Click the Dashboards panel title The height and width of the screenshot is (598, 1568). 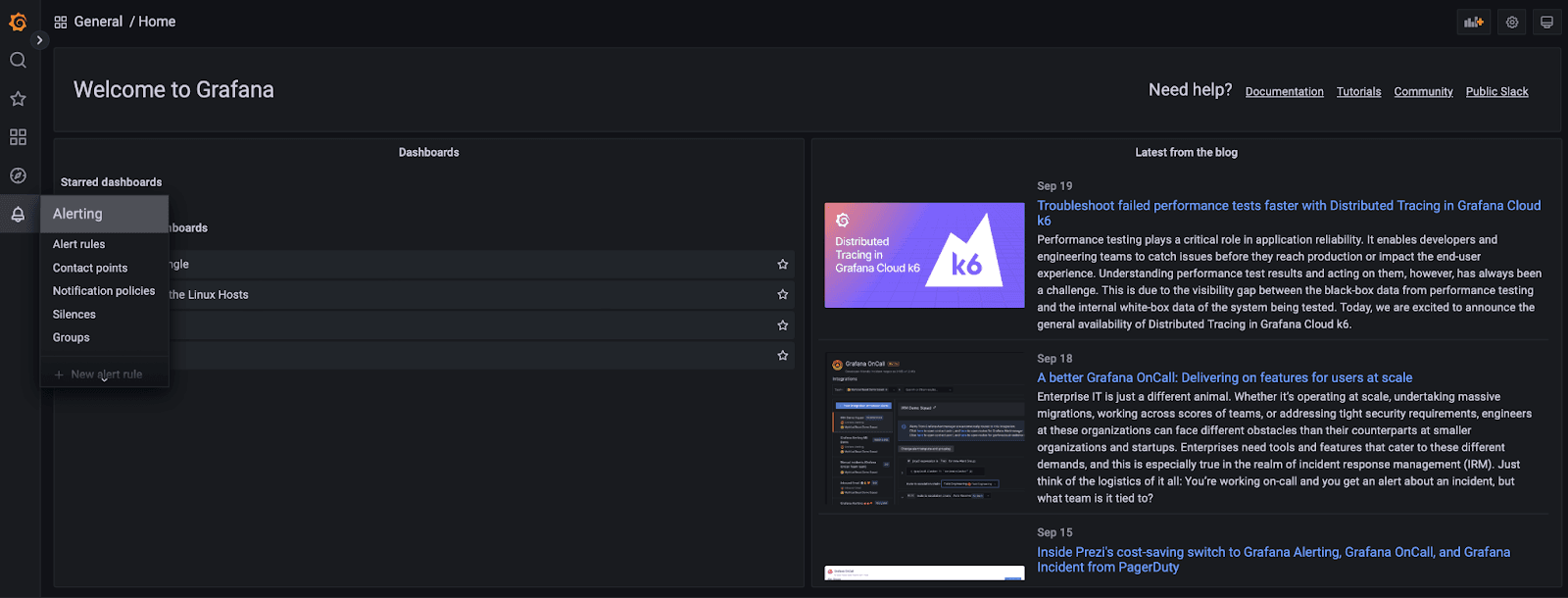pos(428,152)
